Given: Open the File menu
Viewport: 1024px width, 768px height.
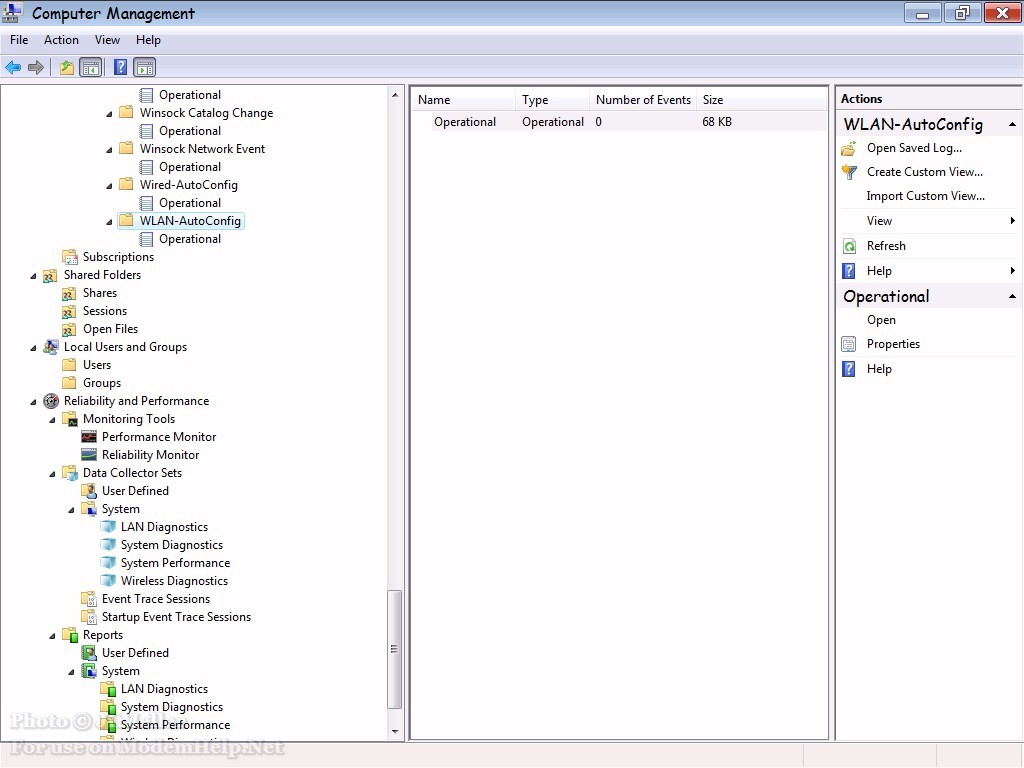Looking at the screenshot, I should tap(19, 40).
